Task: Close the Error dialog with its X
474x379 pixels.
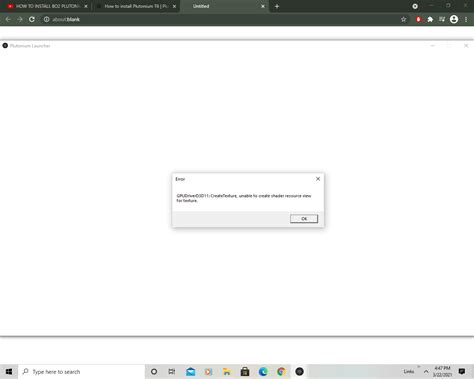Action: (x=318, y=179)
